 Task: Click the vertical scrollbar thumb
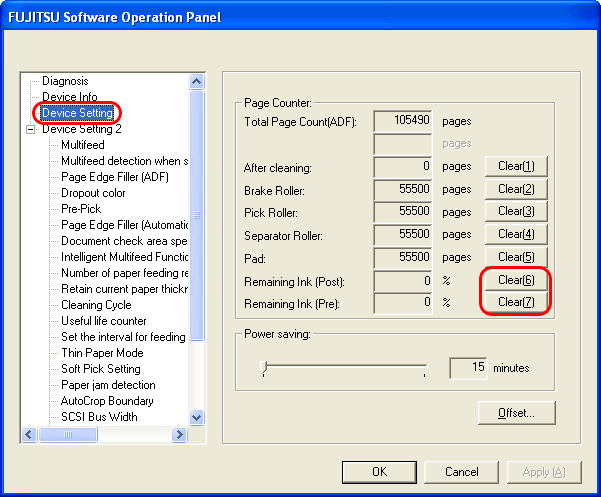tap(197, 215)
